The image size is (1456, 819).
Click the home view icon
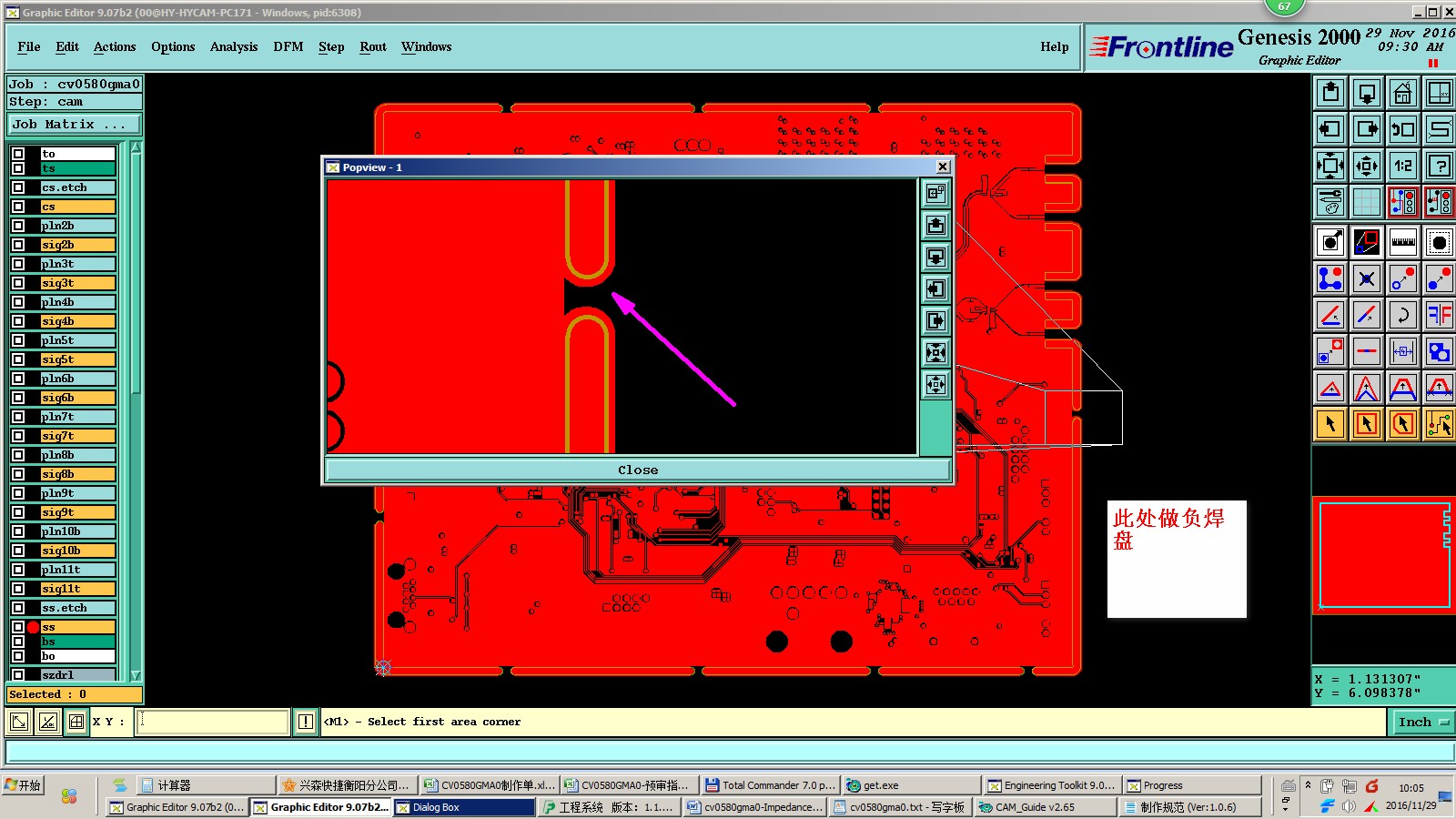tap(1403, 93)
